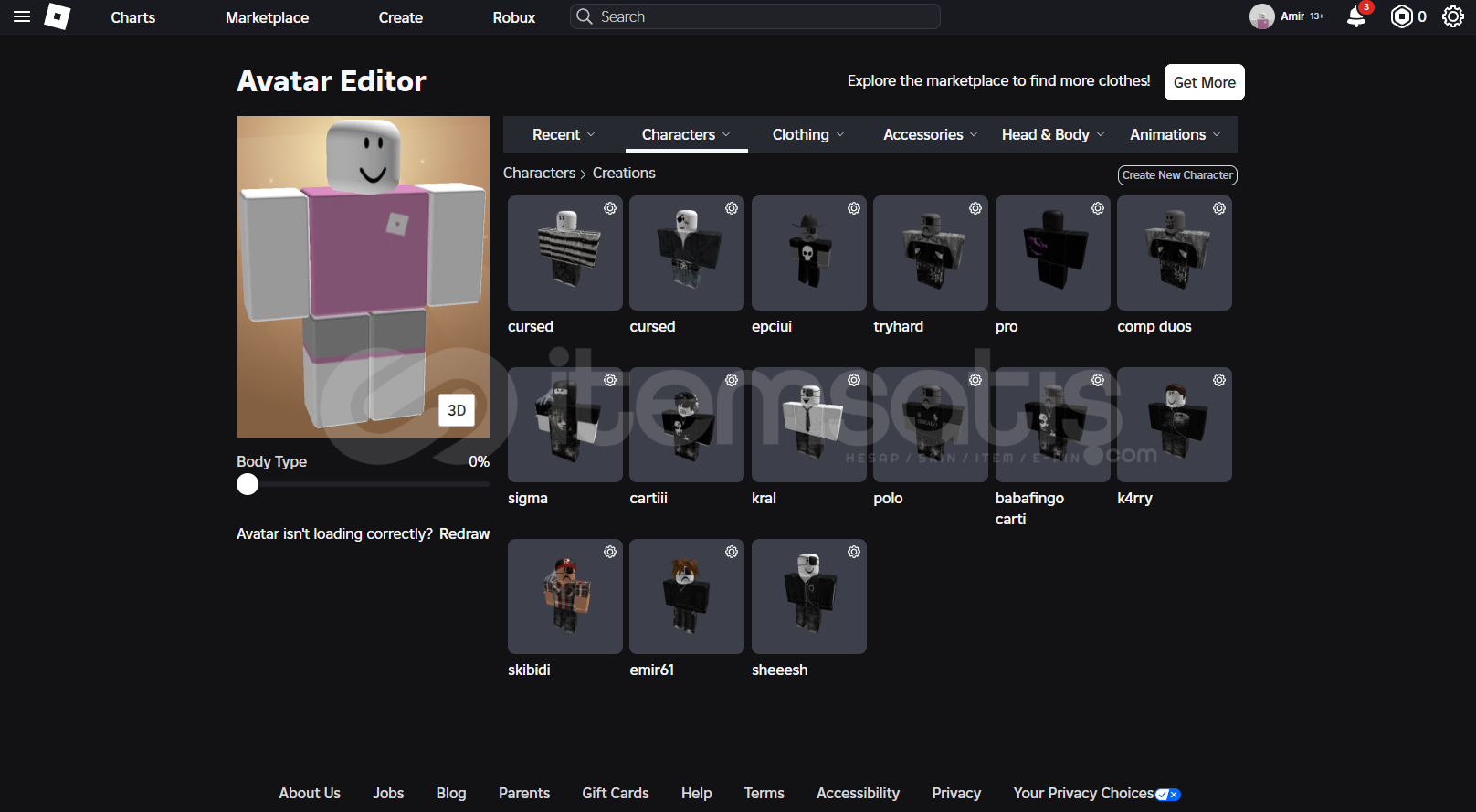The image size is (1476, 812).
Task: Open the settings gear in top bar
Action: [x=1453, y=16]
